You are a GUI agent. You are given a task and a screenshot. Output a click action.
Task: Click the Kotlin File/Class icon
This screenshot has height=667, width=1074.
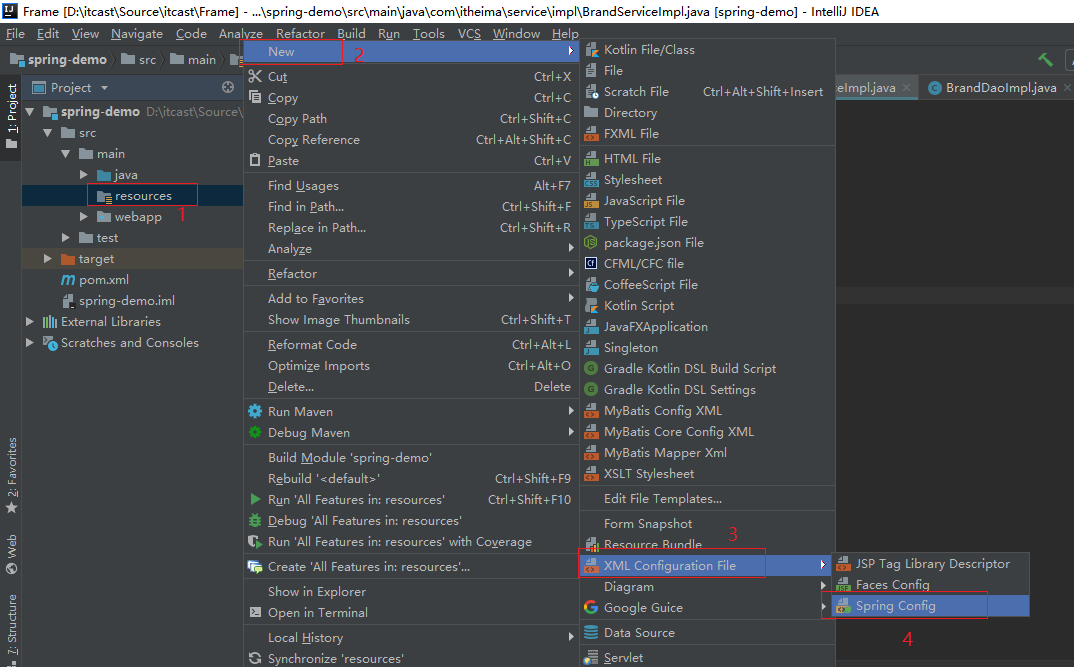pos(591,50)
